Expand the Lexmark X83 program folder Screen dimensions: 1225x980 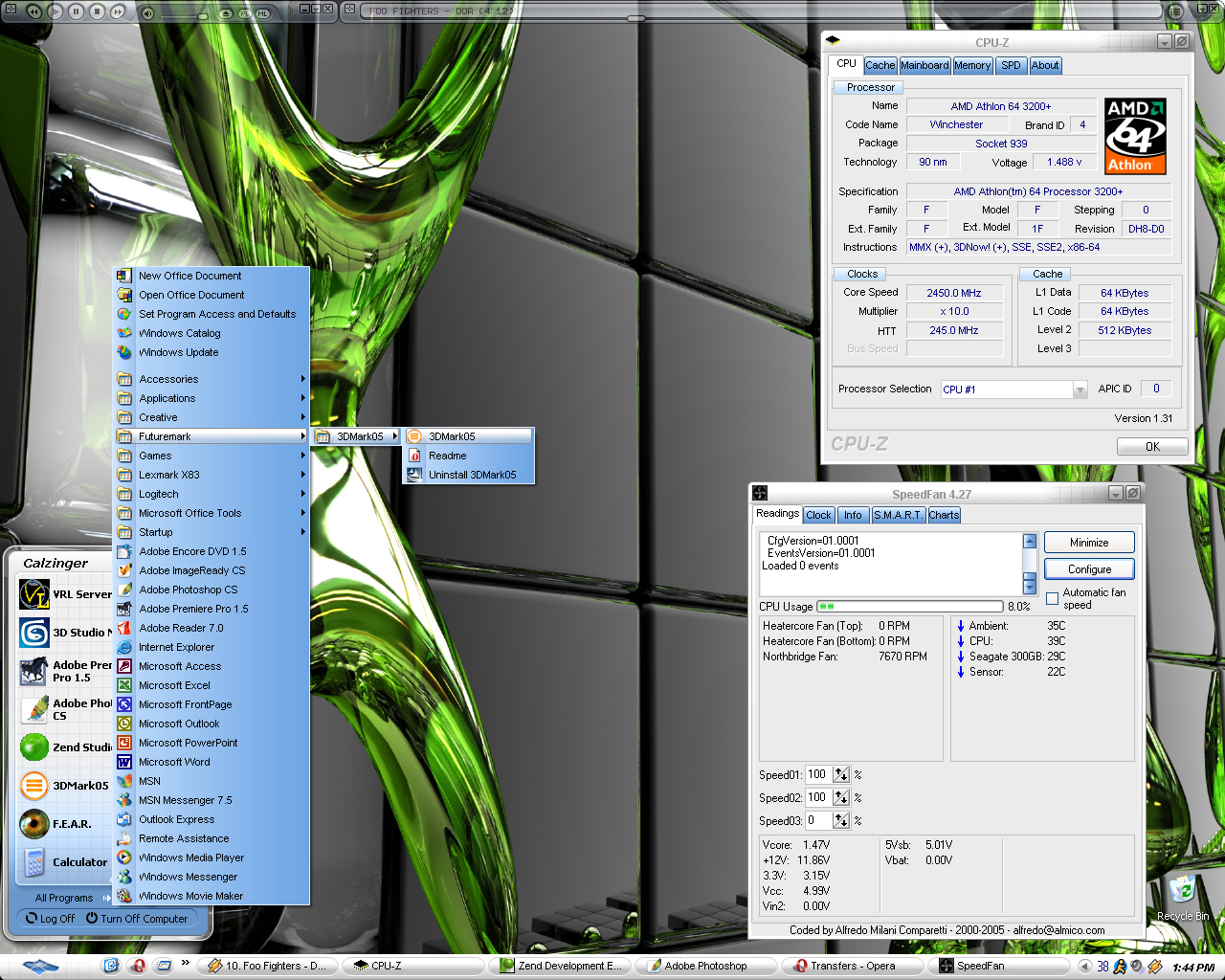[x=212, y=475]
